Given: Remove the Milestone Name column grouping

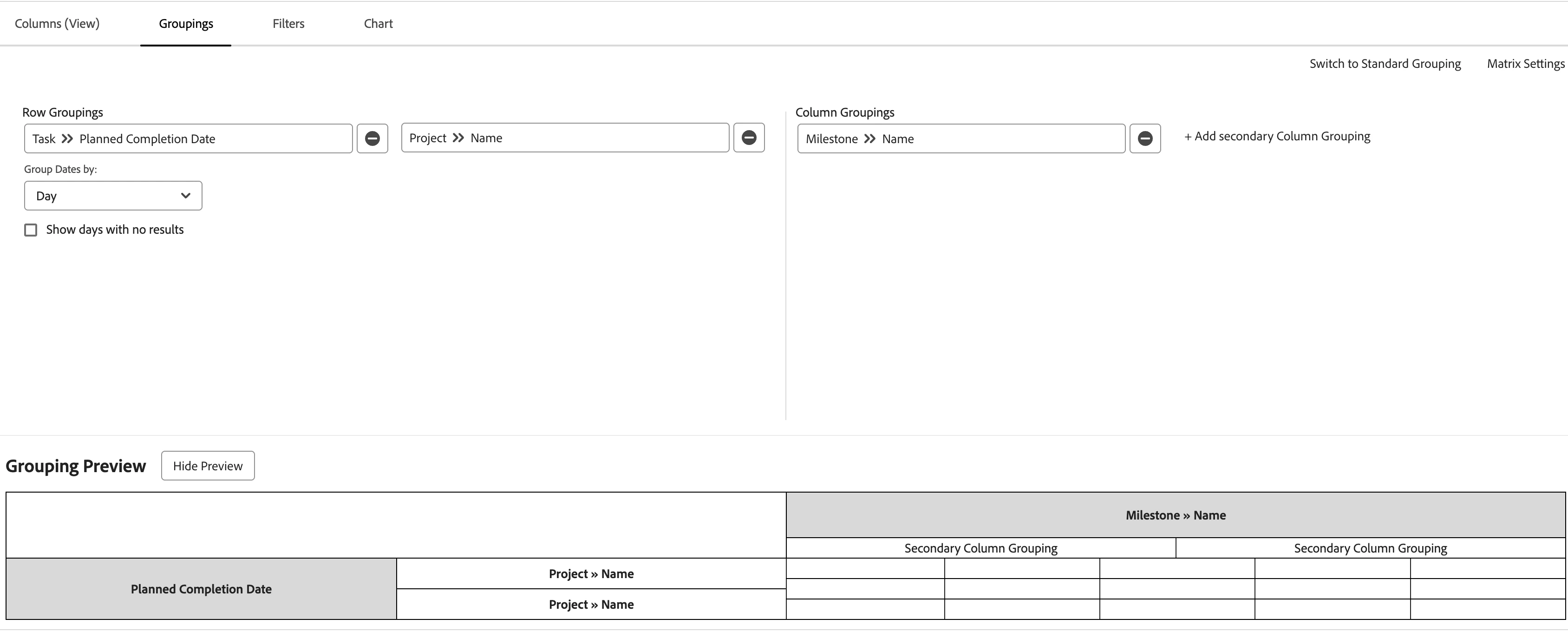Looking at the screenshot, I should click(x=1144, y=139).
